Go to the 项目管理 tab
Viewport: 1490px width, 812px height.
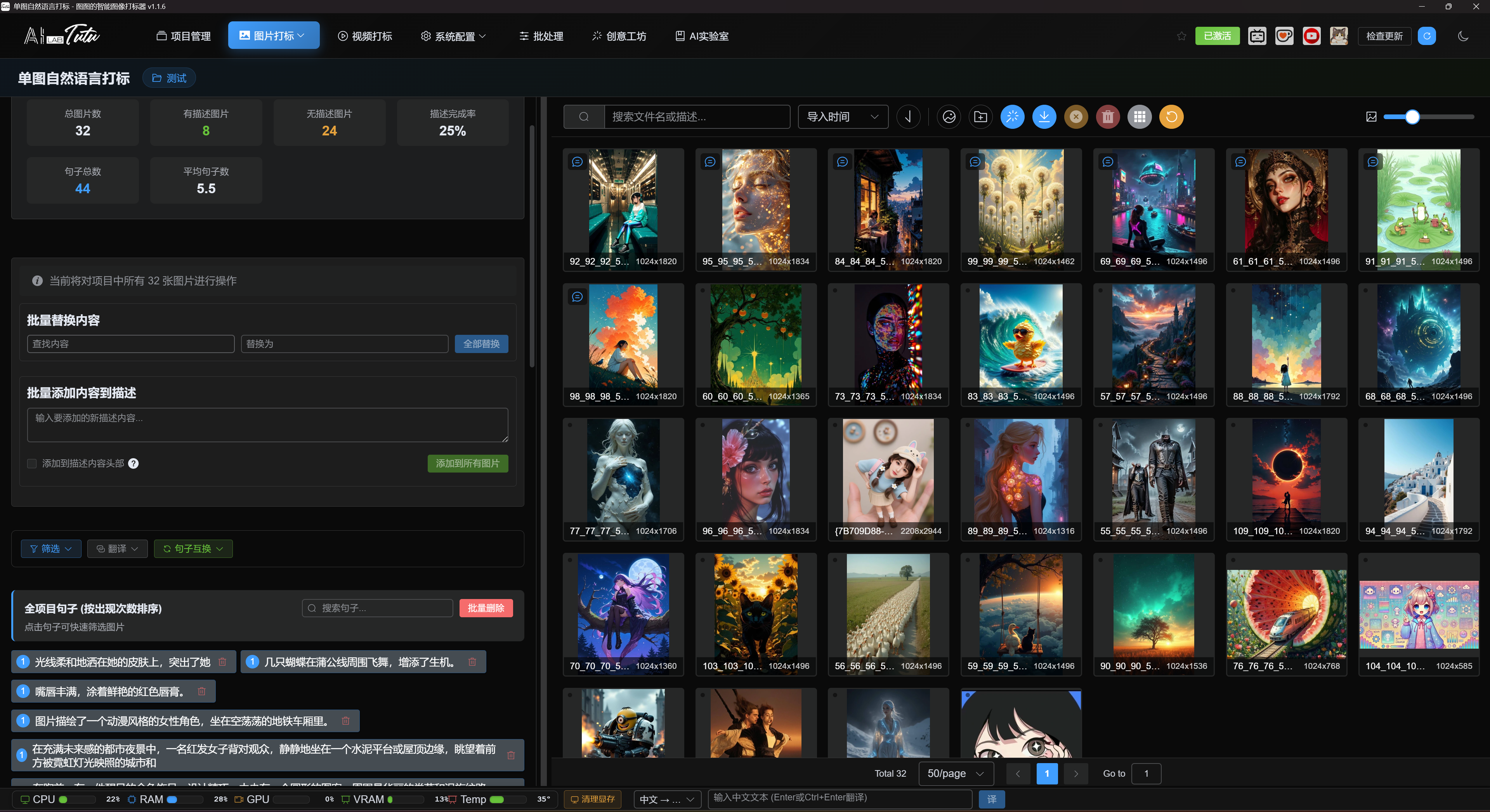(x=183, y=36)
